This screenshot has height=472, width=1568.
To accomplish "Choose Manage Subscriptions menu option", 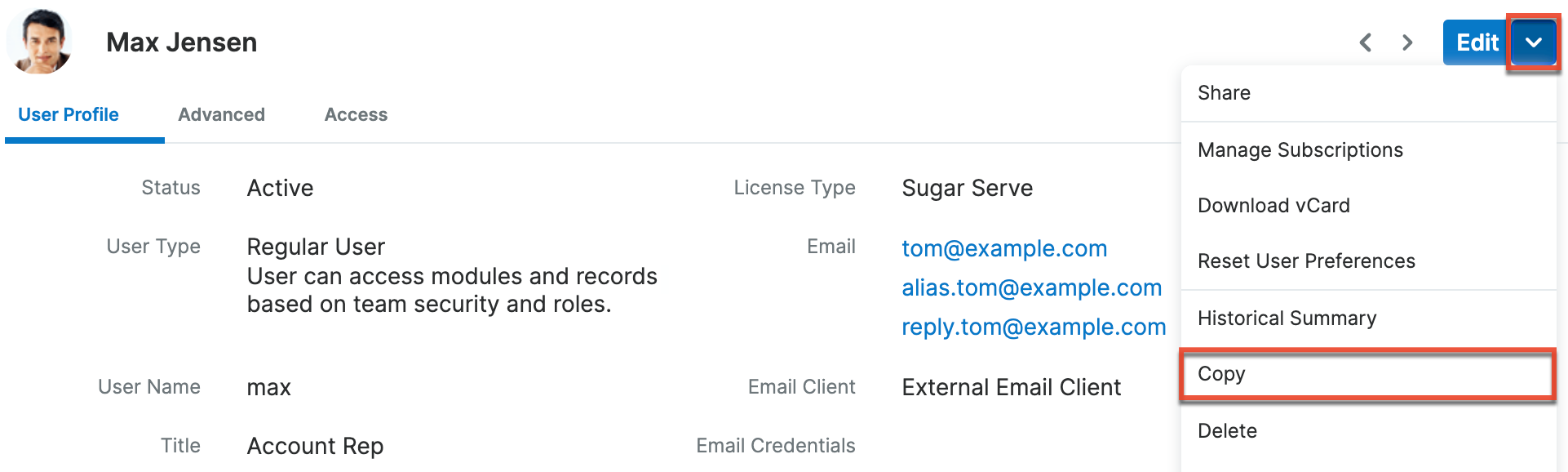I will pyautogui.click(x=1300, y=150).
